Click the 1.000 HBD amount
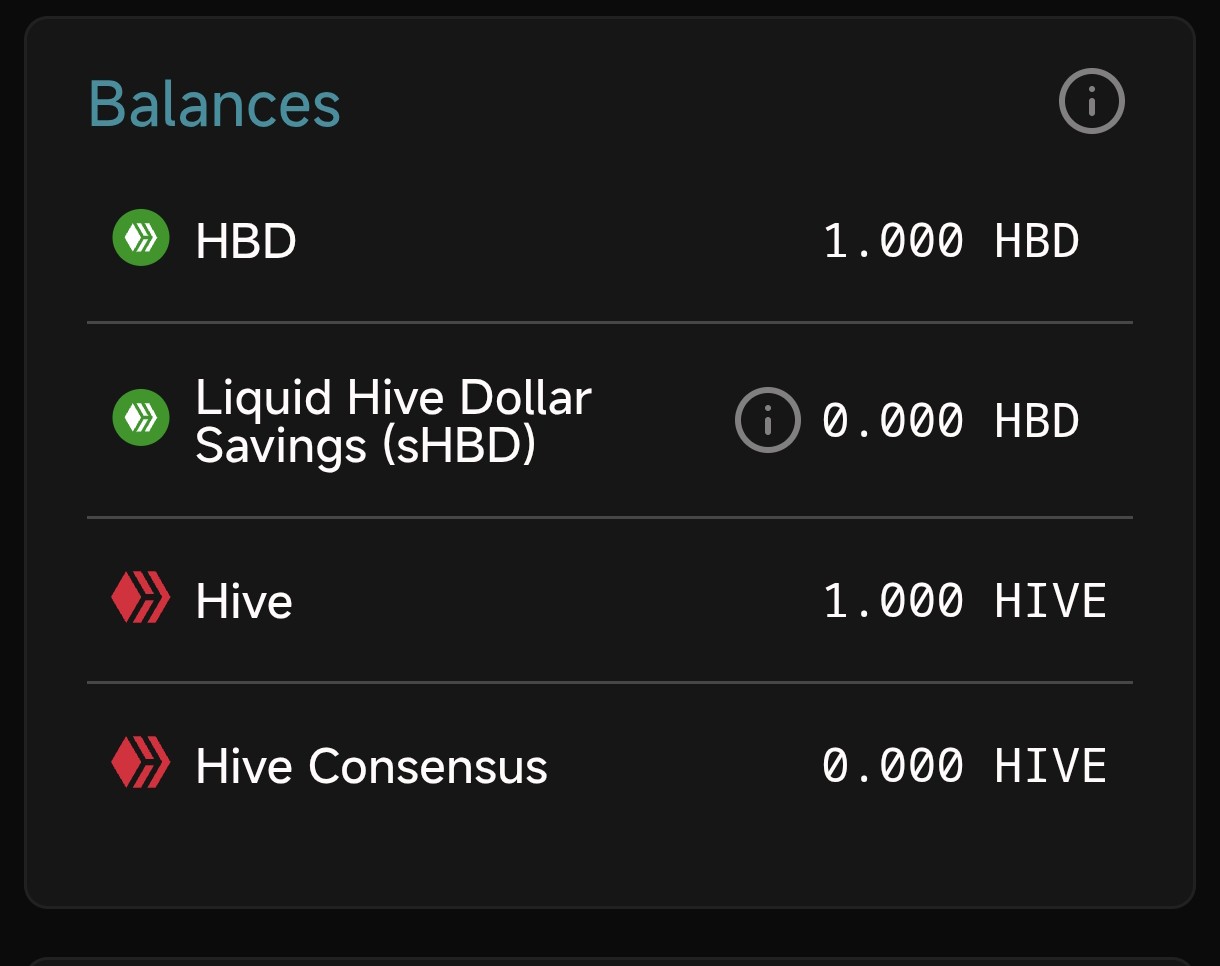Viewport: 1220px width, 966px height. pyautogui.click(x=951, y=241)
